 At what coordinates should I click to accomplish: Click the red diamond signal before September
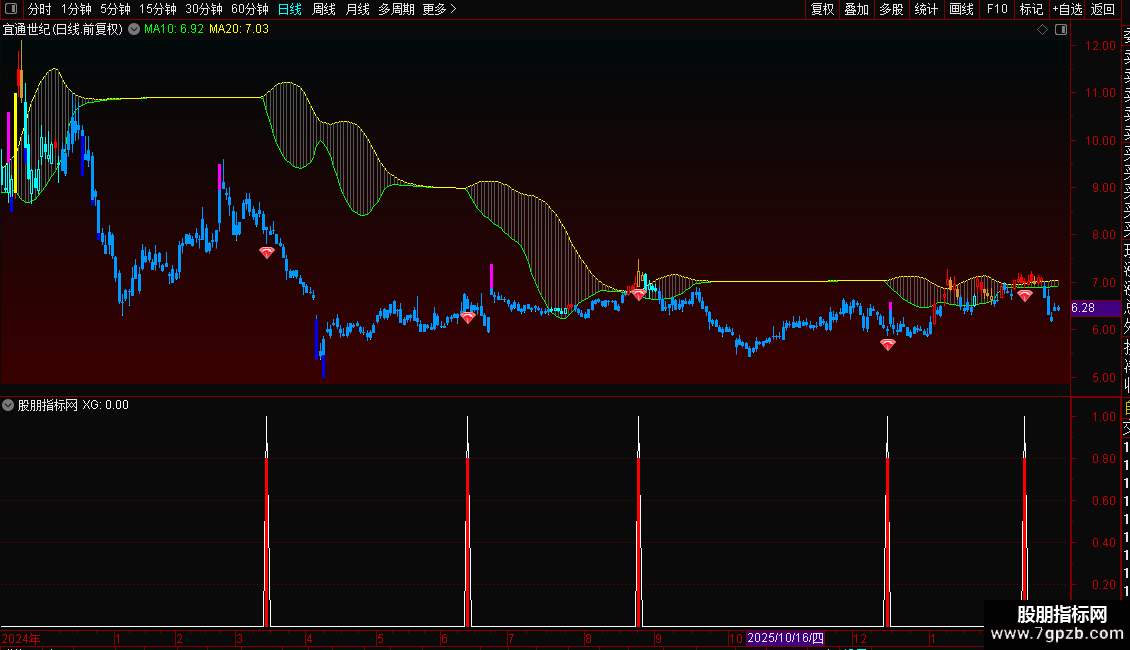tap(639, 294)
